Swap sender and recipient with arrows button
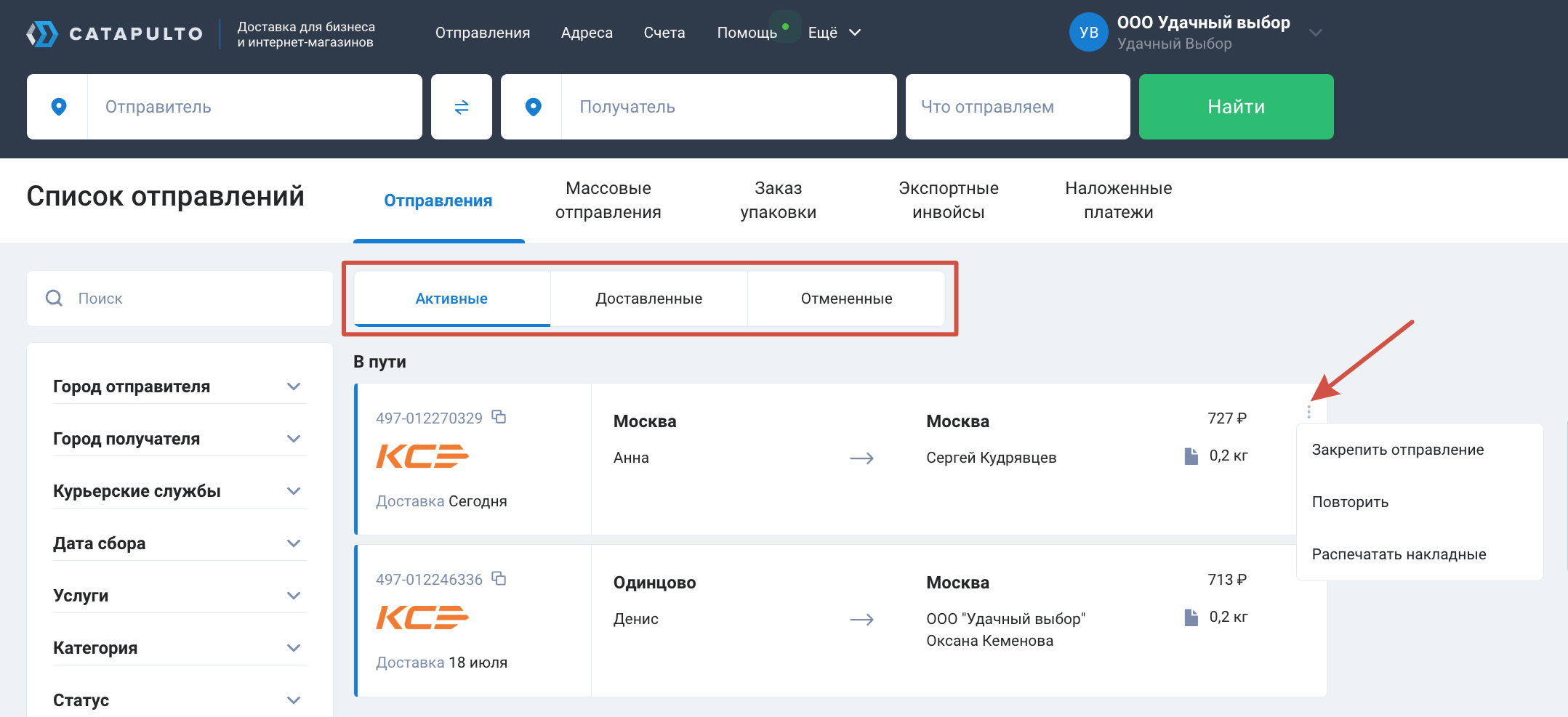 [462, 107]
